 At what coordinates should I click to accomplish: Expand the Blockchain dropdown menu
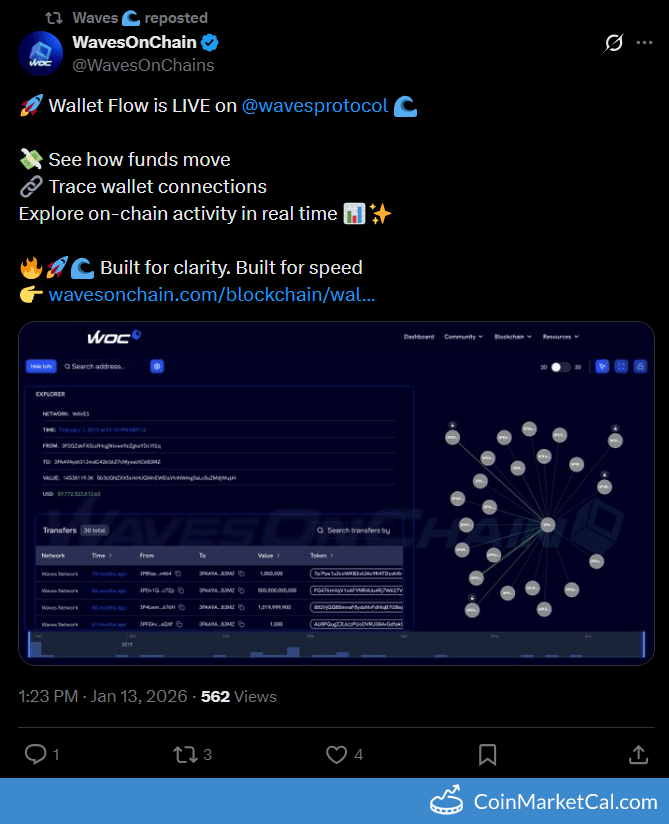(x=512, y=337)
